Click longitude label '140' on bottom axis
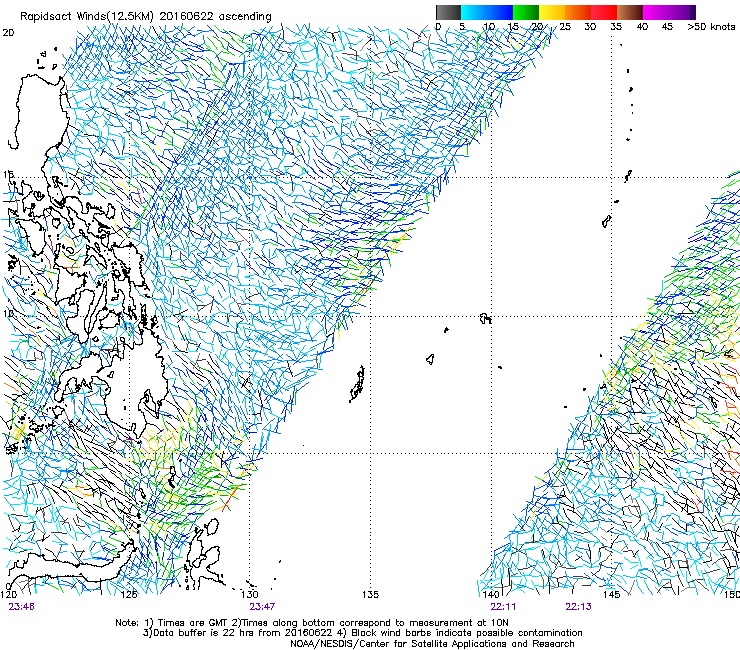Viewport: 740px width, 650px height. (491, 594)
